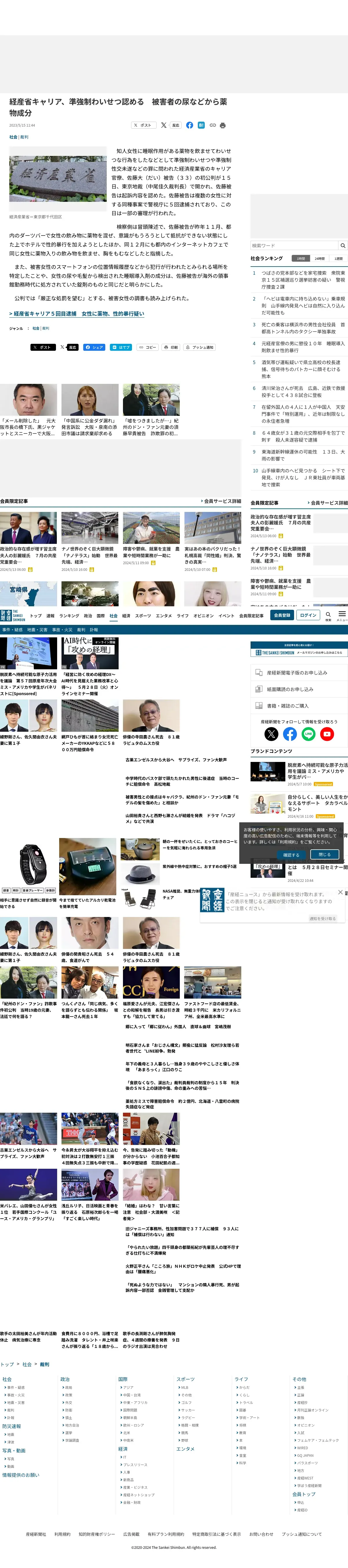Click the 社会 genre tag under the date
Viewport: 348px width, 1568px height.
click(13, 138)
